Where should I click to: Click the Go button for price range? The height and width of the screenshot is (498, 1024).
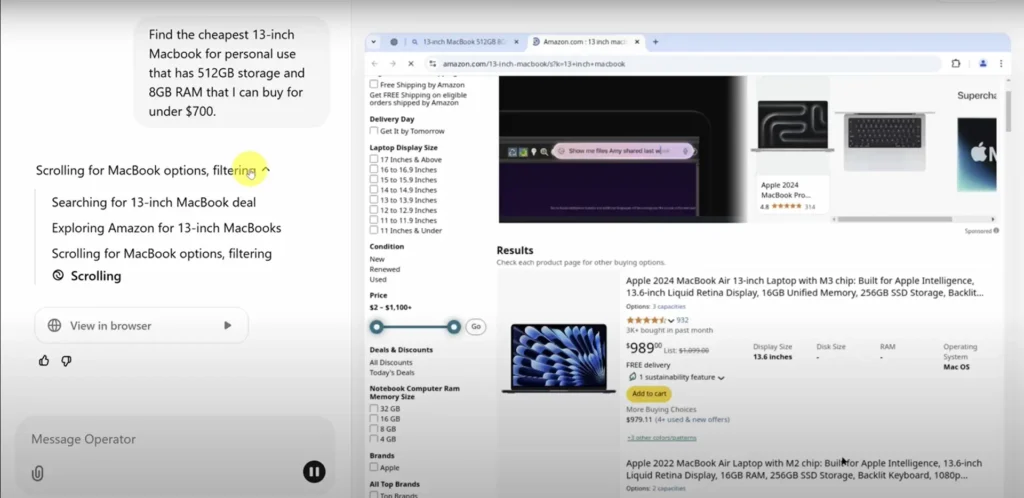[x=475, y=326]
